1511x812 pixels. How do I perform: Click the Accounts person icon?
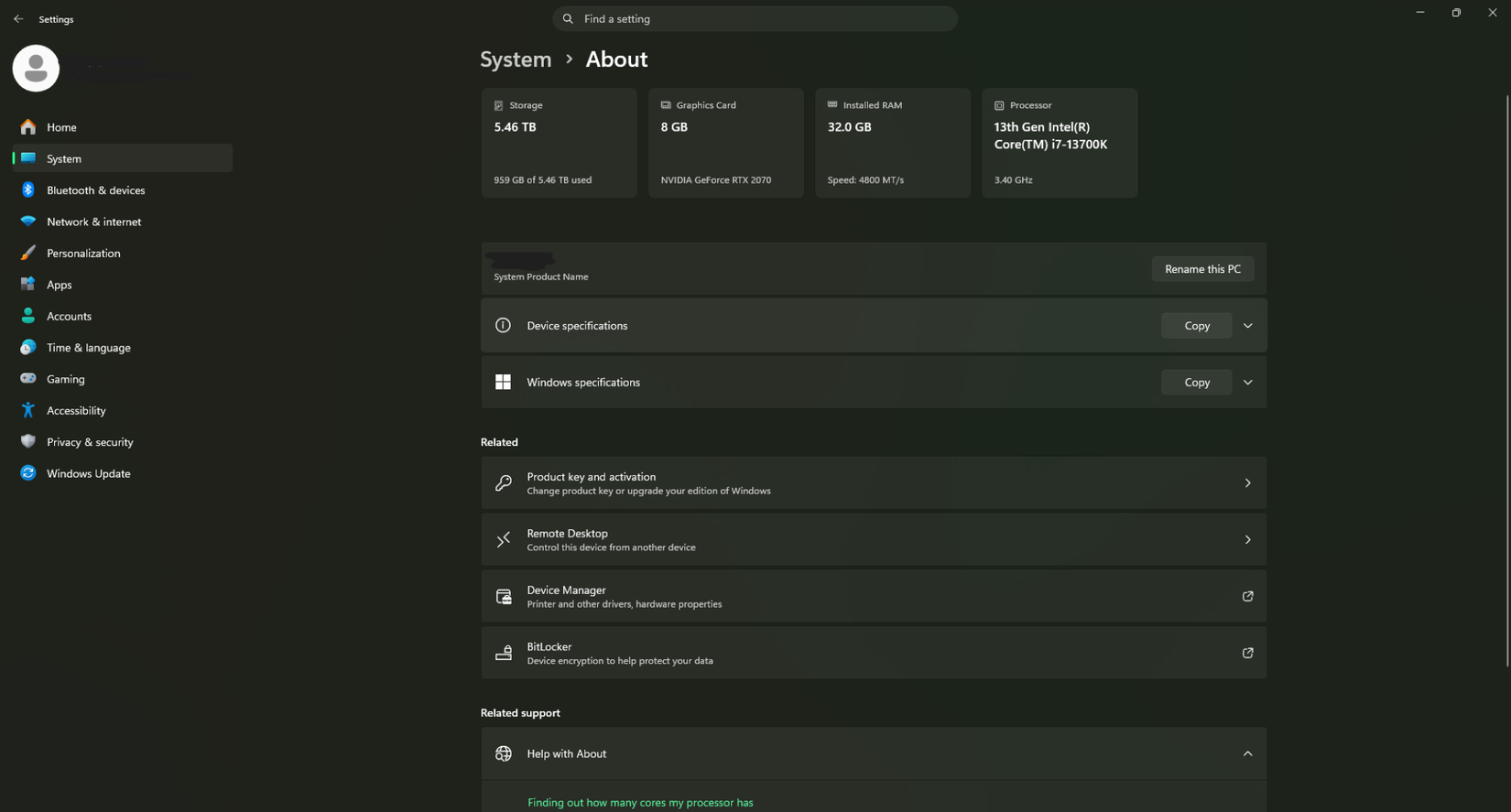coord(28,316)
